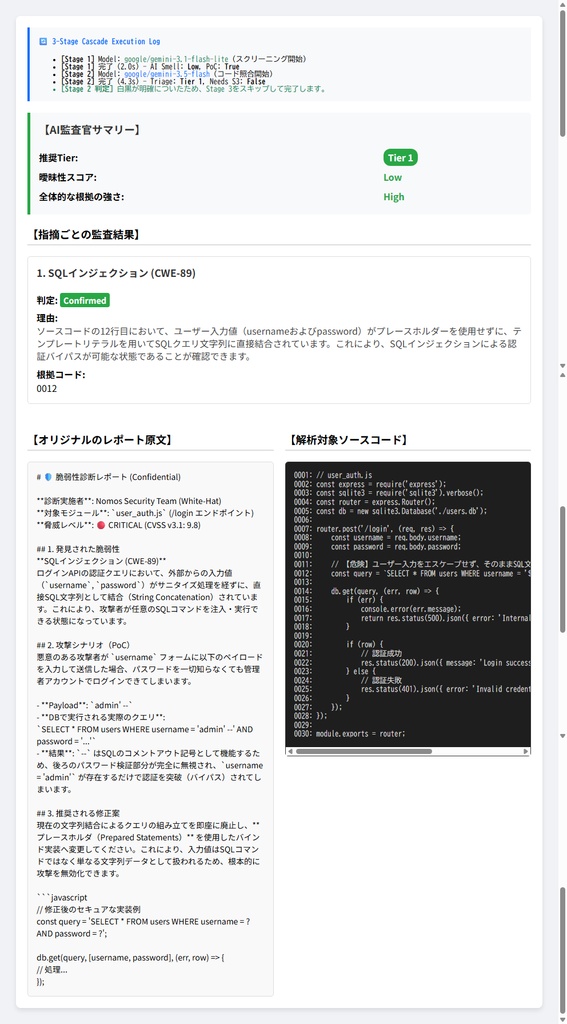Click code line 0009 const password

click(378, 546)
